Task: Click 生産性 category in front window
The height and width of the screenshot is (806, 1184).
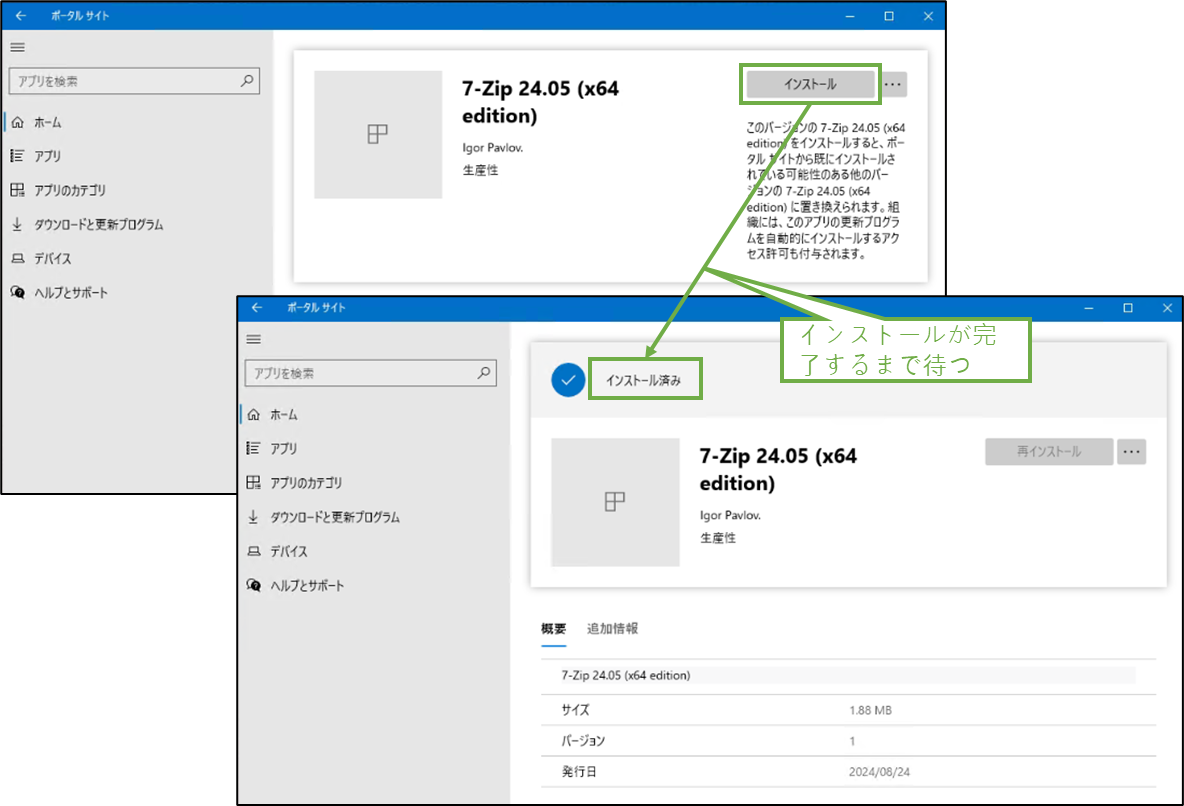Action: pyautogui.click(x=717, y=538)
